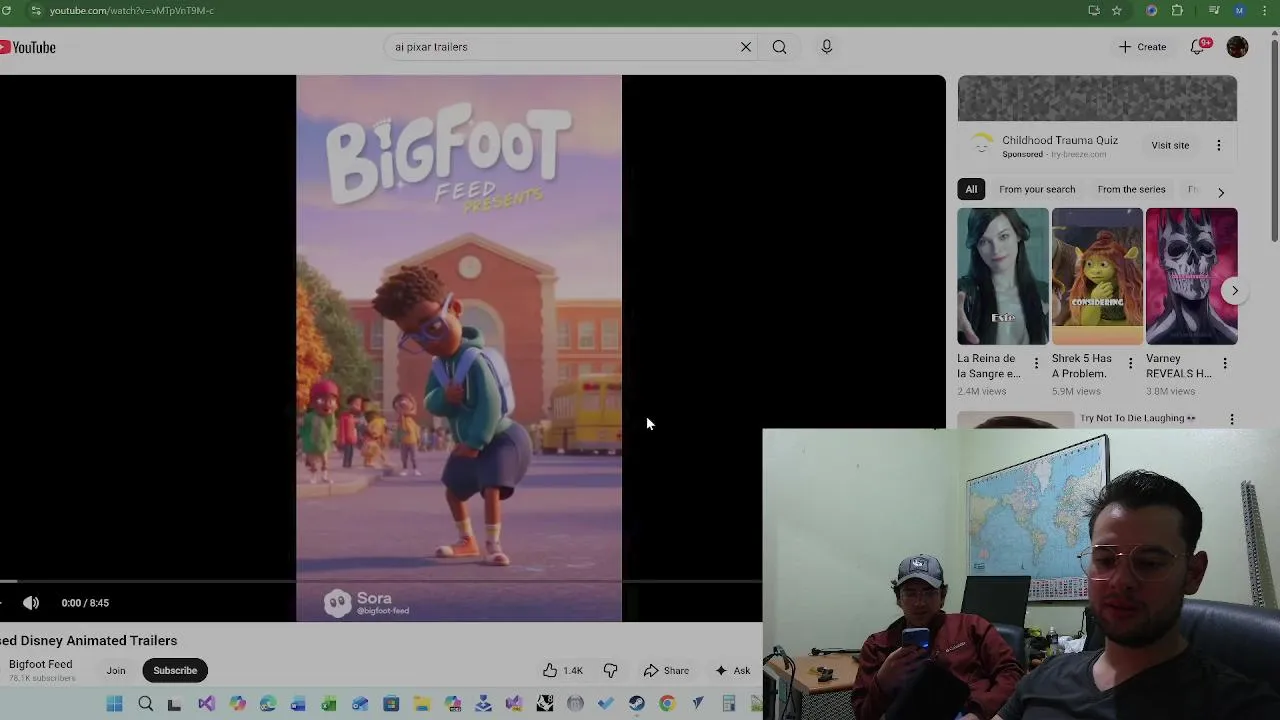Start voice search with the microphone
This screenshot has width=1280, height=720.
coord(827,47)
